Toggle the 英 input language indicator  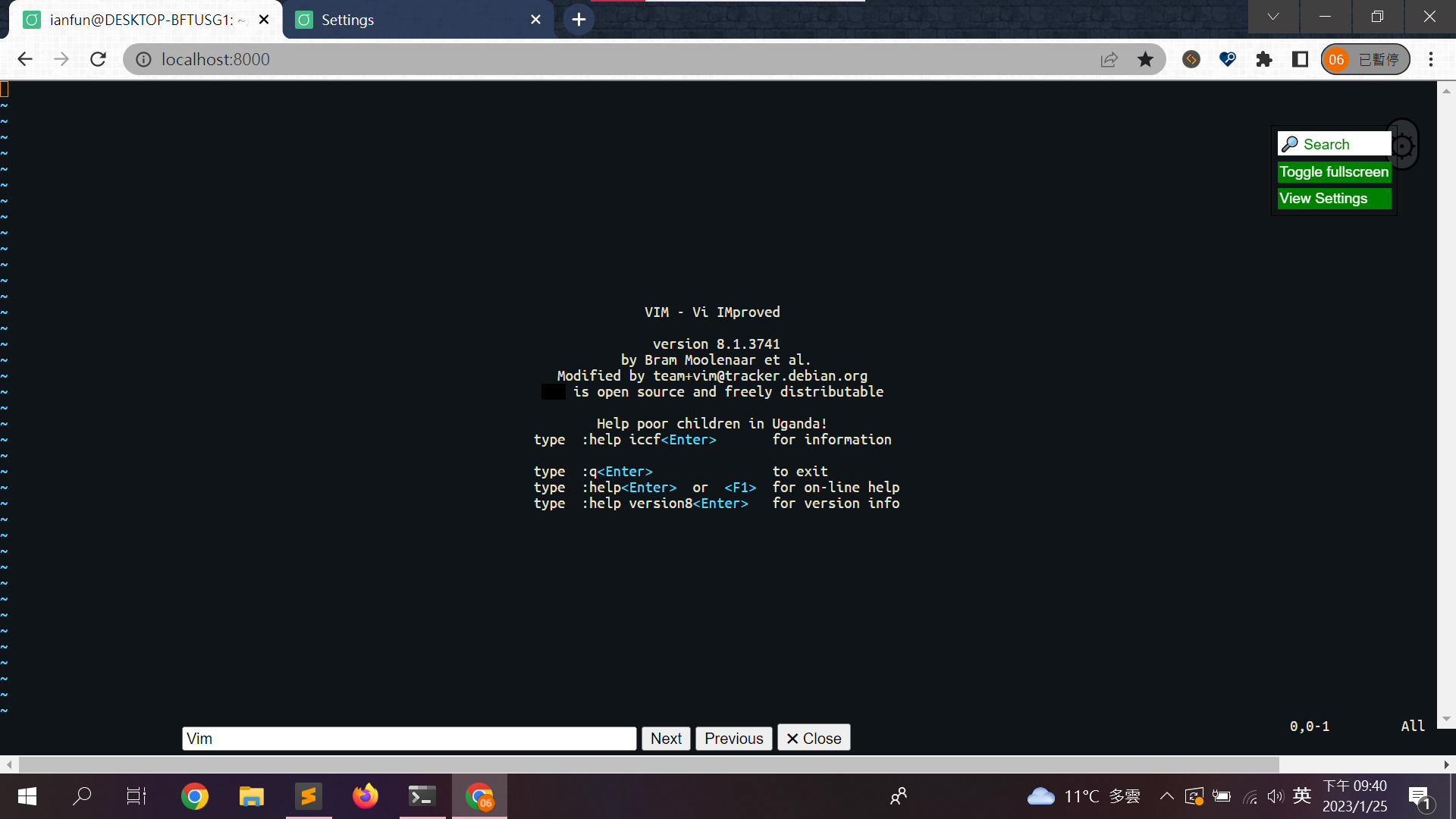click(1302, 795)
